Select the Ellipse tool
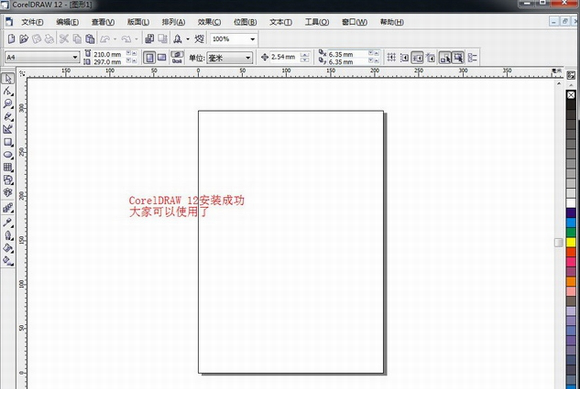 point(8,155)
